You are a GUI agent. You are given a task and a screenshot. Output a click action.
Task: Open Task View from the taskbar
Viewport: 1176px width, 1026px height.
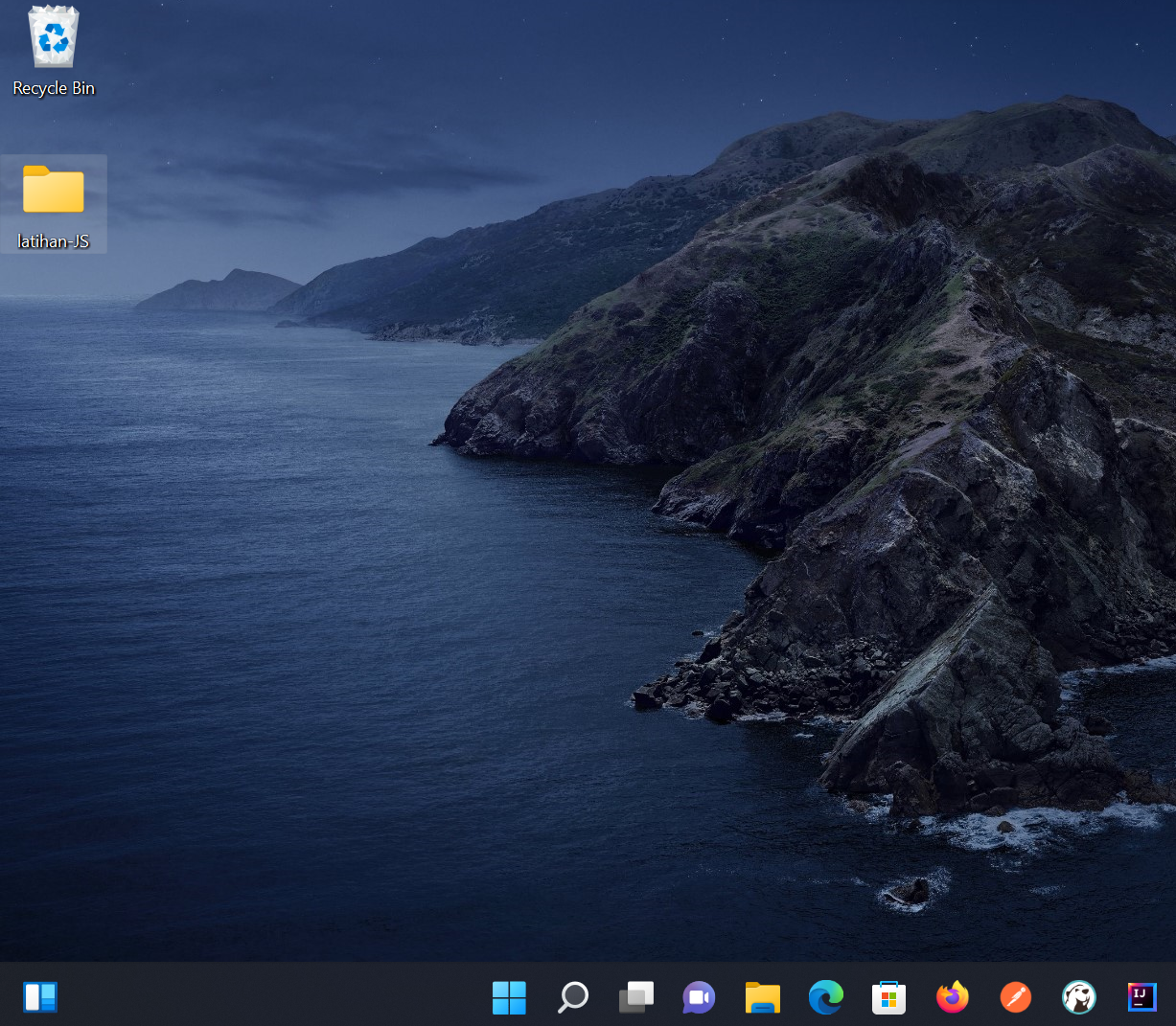635,997
